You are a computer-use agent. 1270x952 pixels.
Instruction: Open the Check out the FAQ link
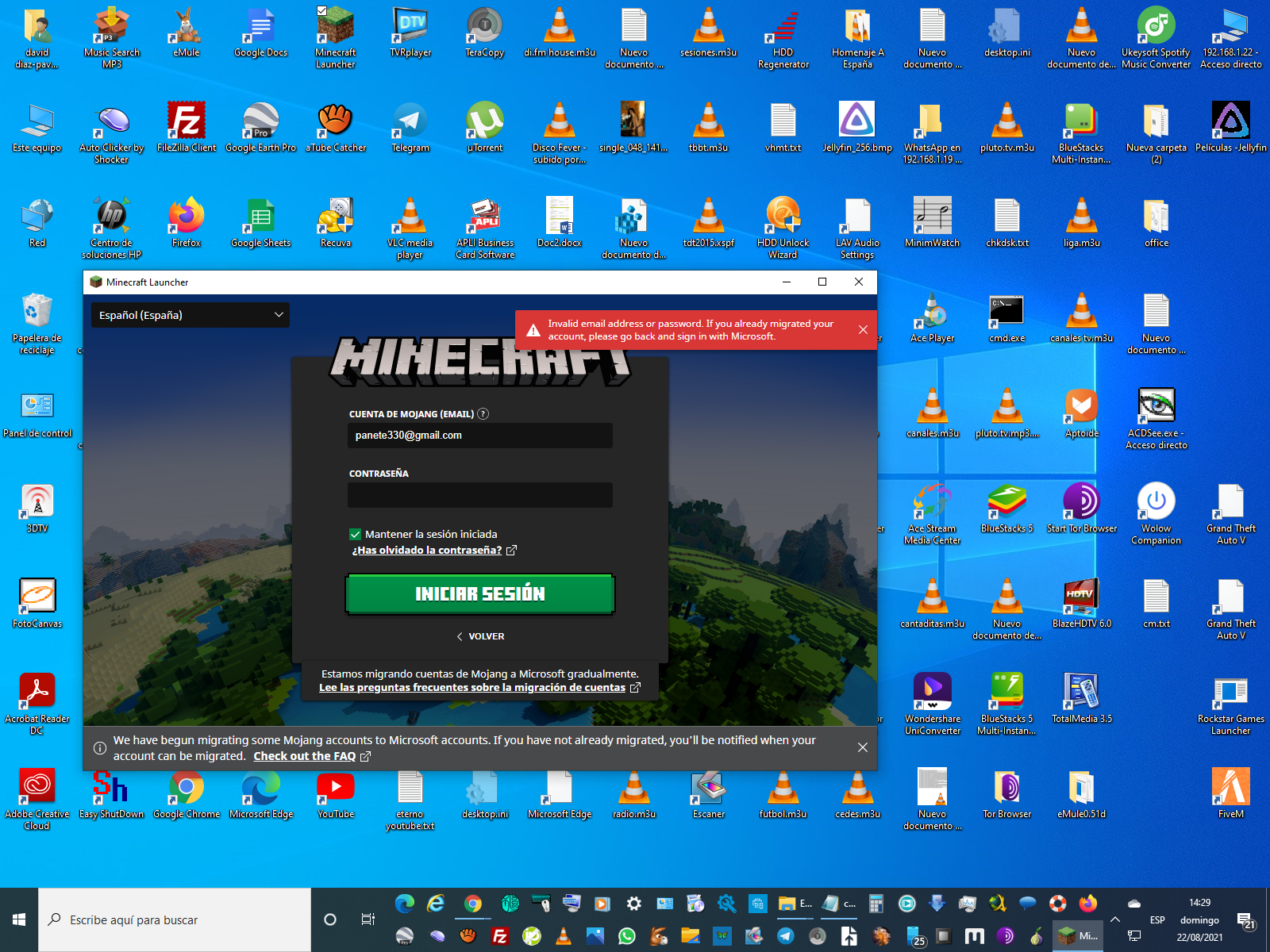click(305, 757)
